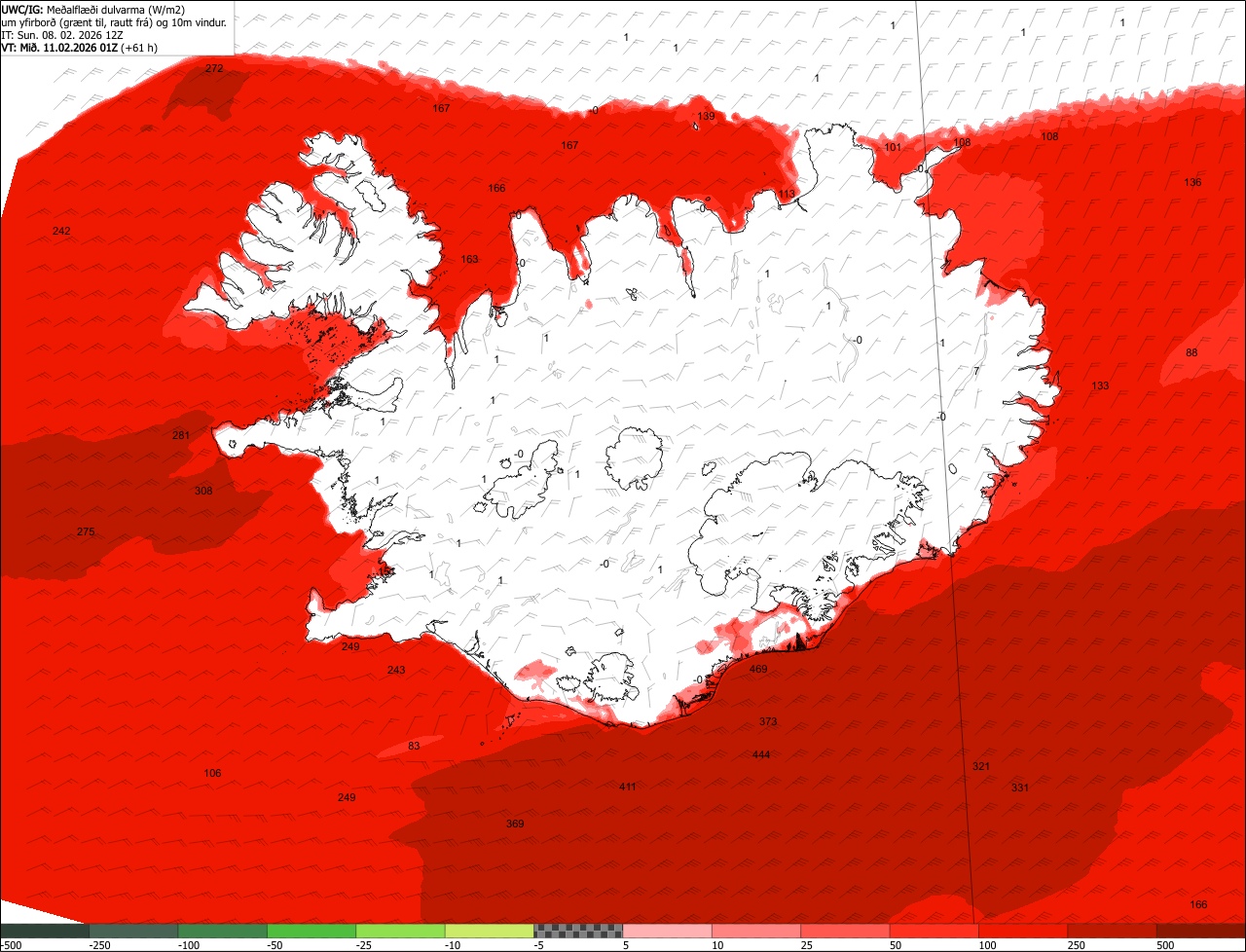The height and width of the screenshot is (952, 1246).
Task: Click the map value 411
Action: (x=628, y=787)
